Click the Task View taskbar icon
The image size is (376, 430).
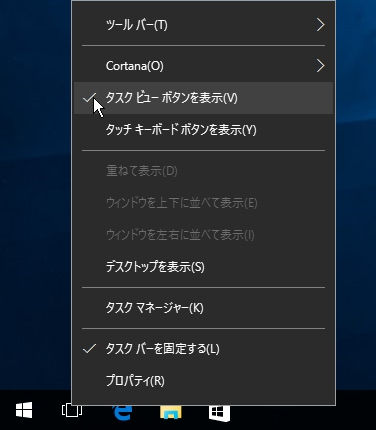(x=72, y=410)
